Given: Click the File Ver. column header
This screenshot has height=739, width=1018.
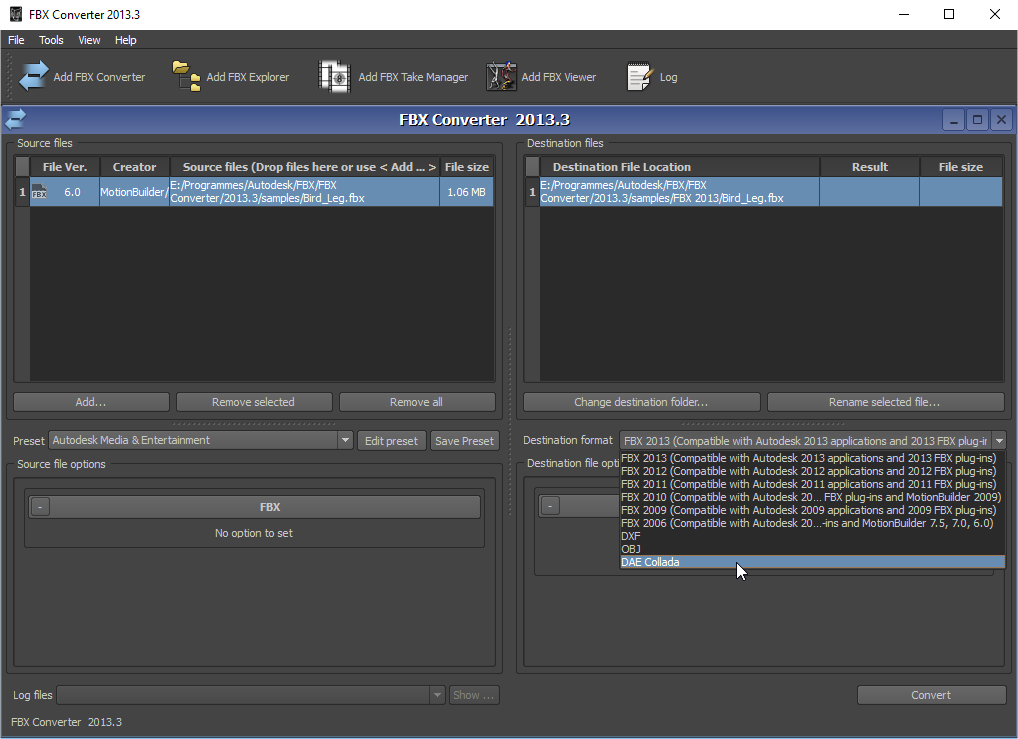Looking at the screenshot, I should (x=65, y=167).
